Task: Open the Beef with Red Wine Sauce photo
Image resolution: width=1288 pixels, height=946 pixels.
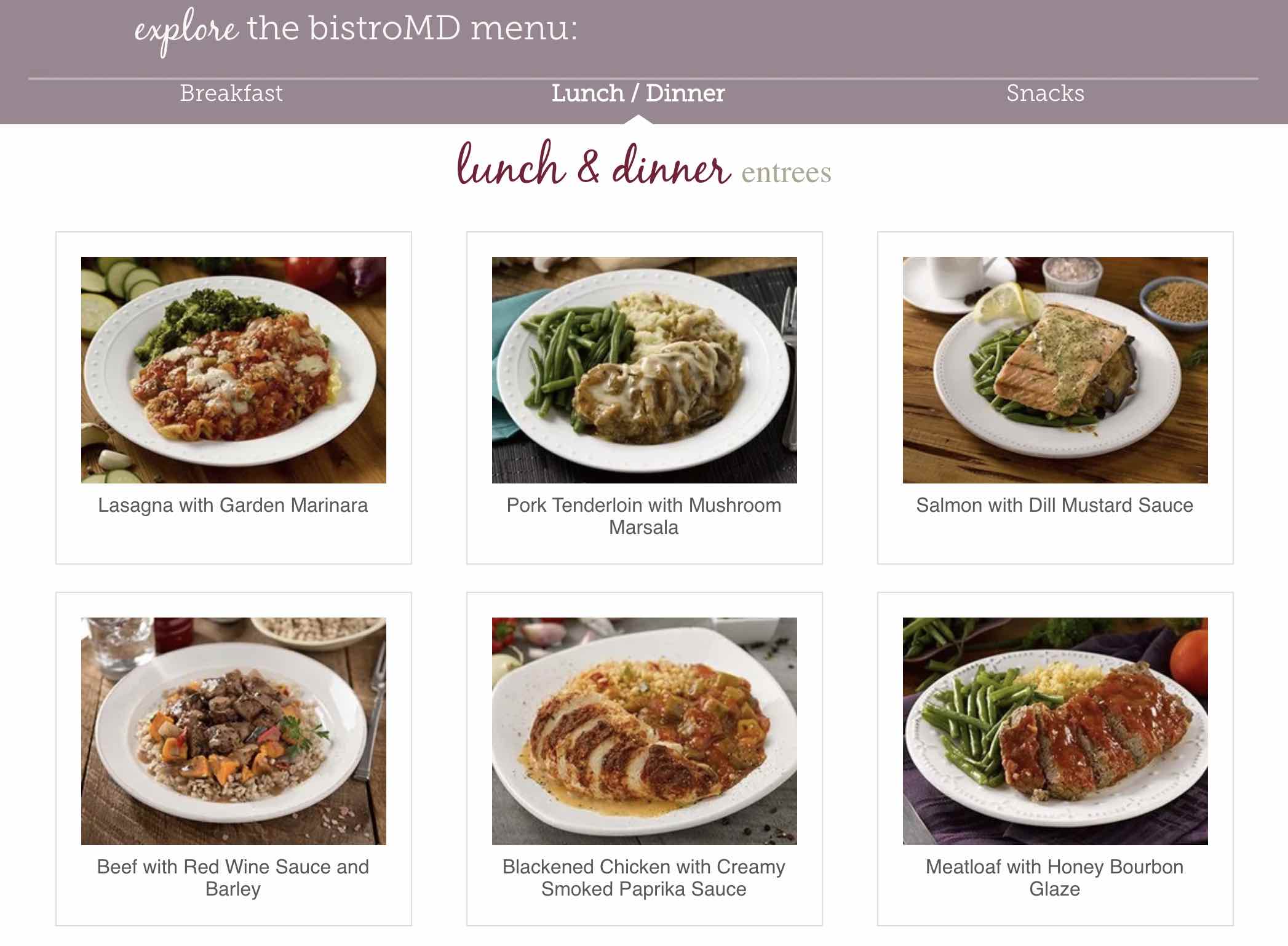Action: pyautogui.click(x=234, y=731)
